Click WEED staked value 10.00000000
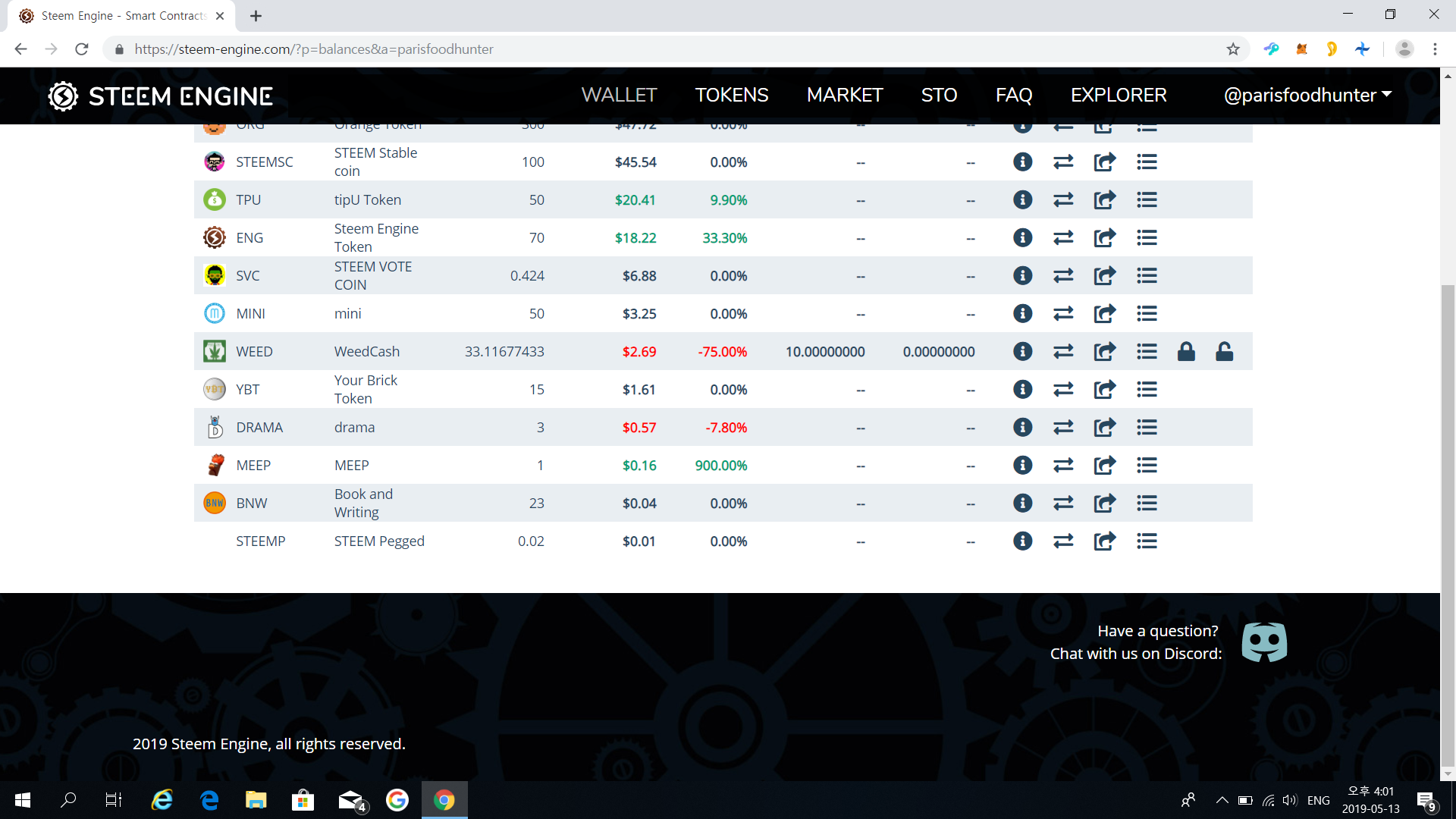Screen dimensions: 1456x819 point(825,352)
